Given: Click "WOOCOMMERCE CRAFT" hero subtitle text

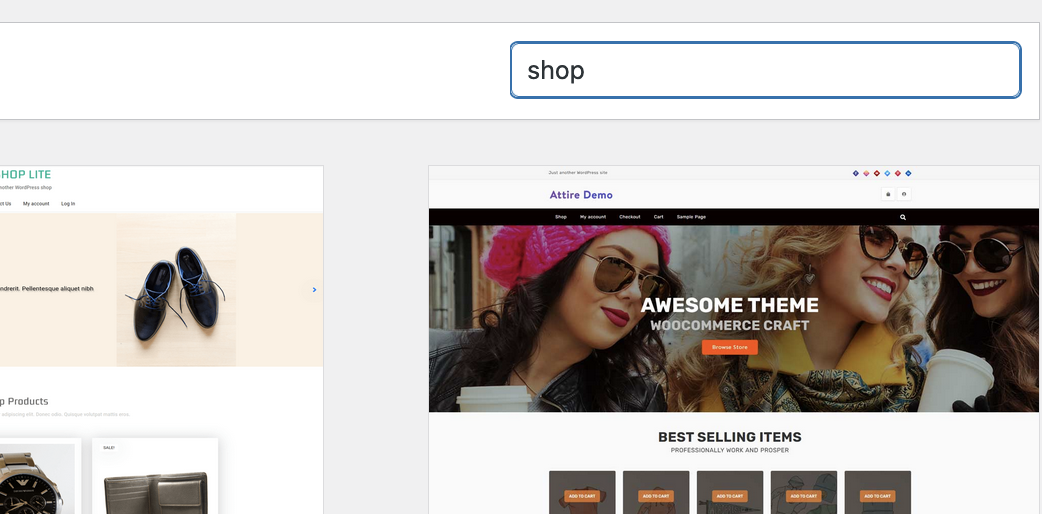Looking at the screenshot, I should point(730,326).
